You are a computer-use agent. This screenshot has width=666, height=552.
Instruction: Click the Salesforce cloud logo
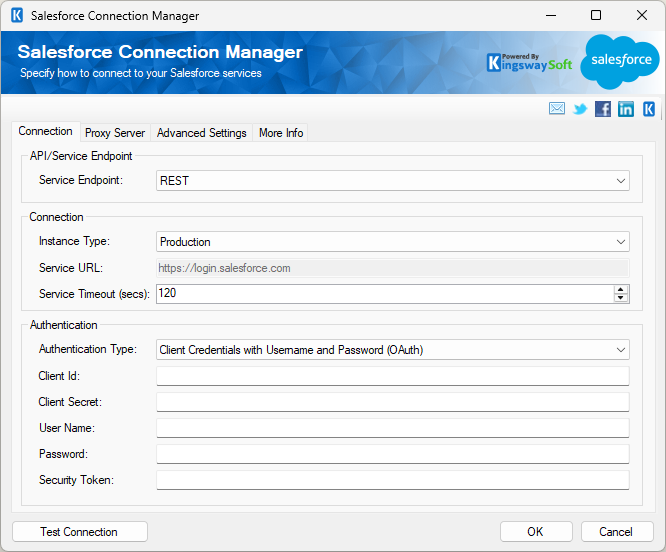tap(620, 61)
